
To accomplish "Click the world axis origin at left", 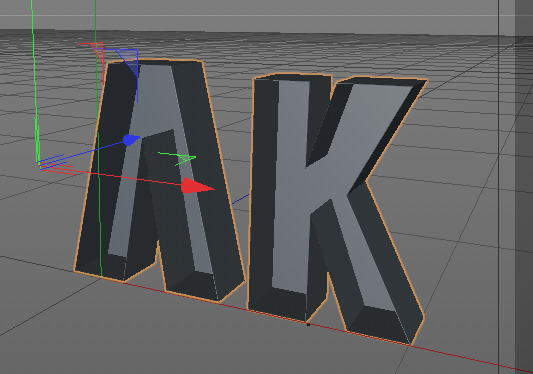I will [40, 164].
